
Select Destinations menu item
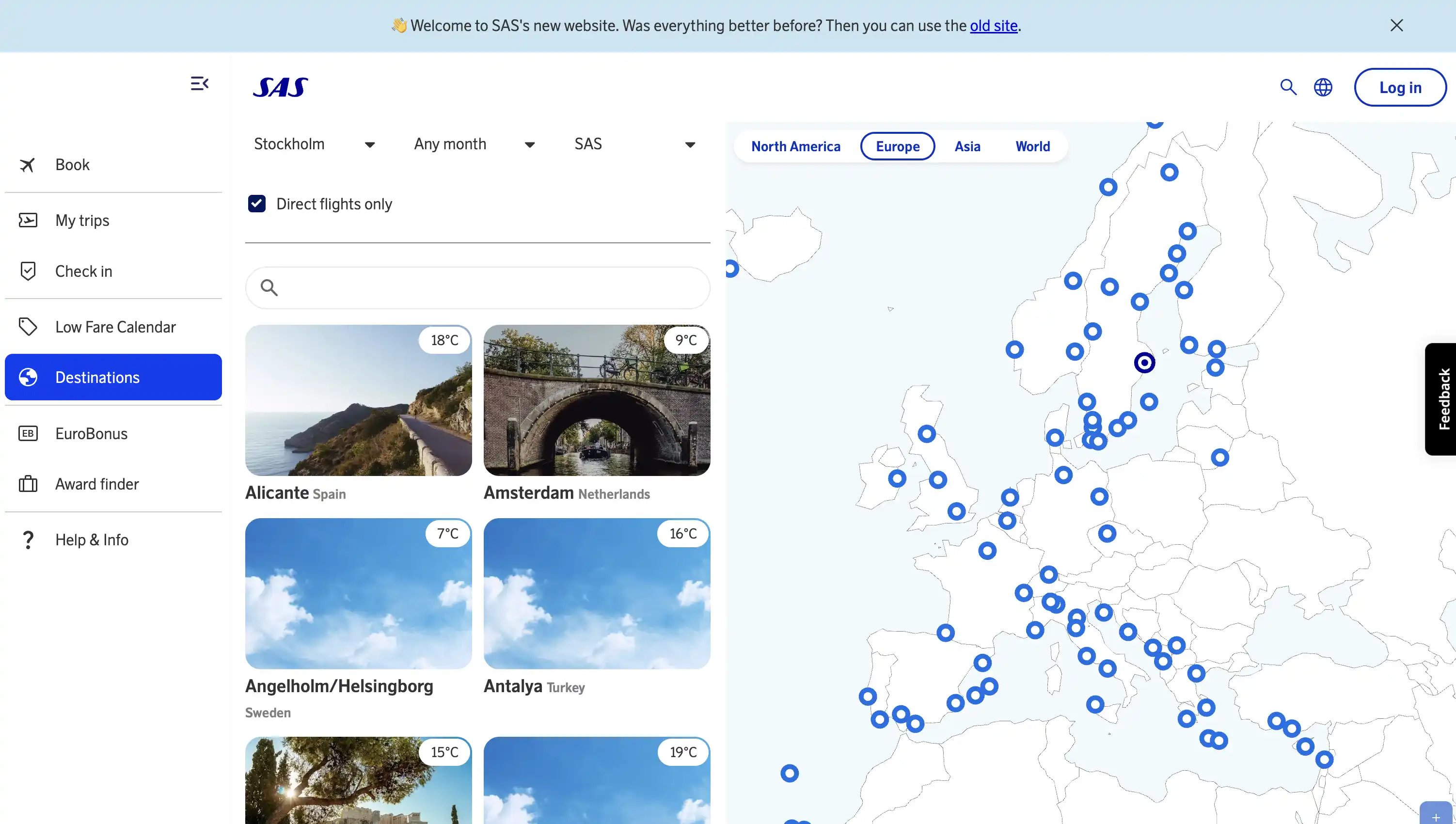pyautogui.click(x=113, y=377)
